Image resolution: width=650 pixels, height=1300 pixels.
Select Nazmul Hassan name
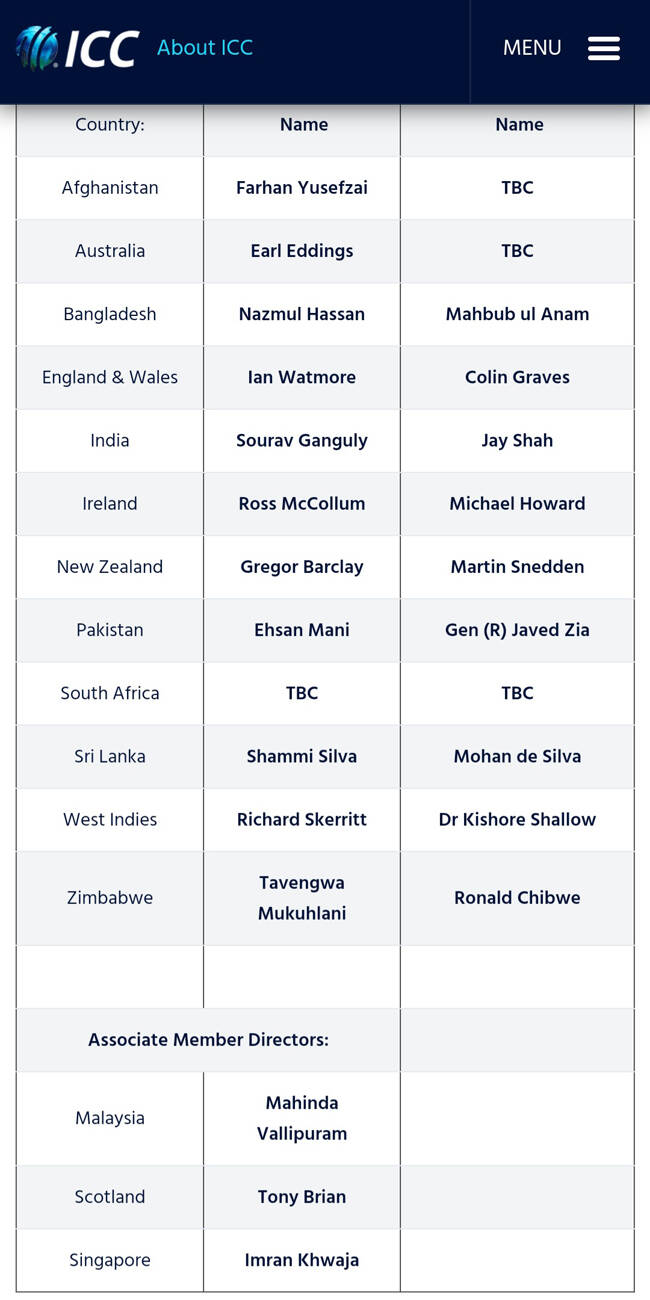click(302, 313)
